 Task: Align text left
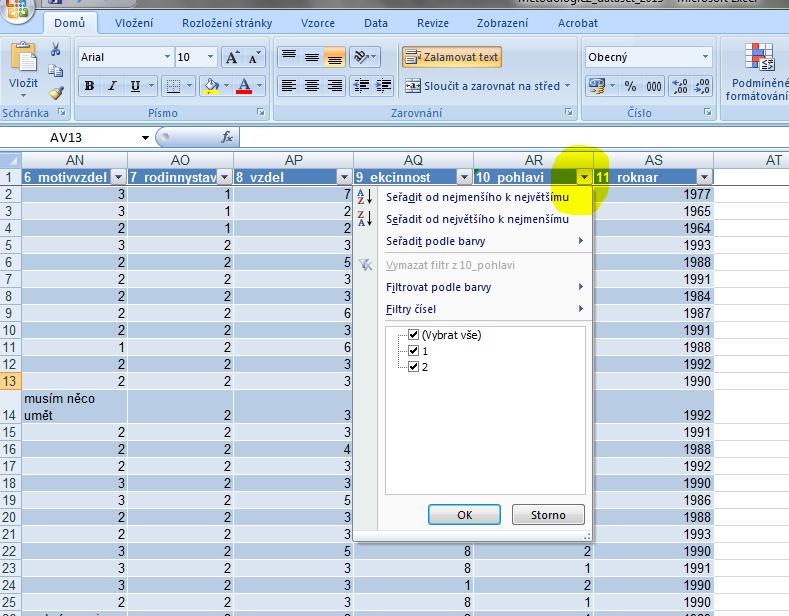[289, 86]
